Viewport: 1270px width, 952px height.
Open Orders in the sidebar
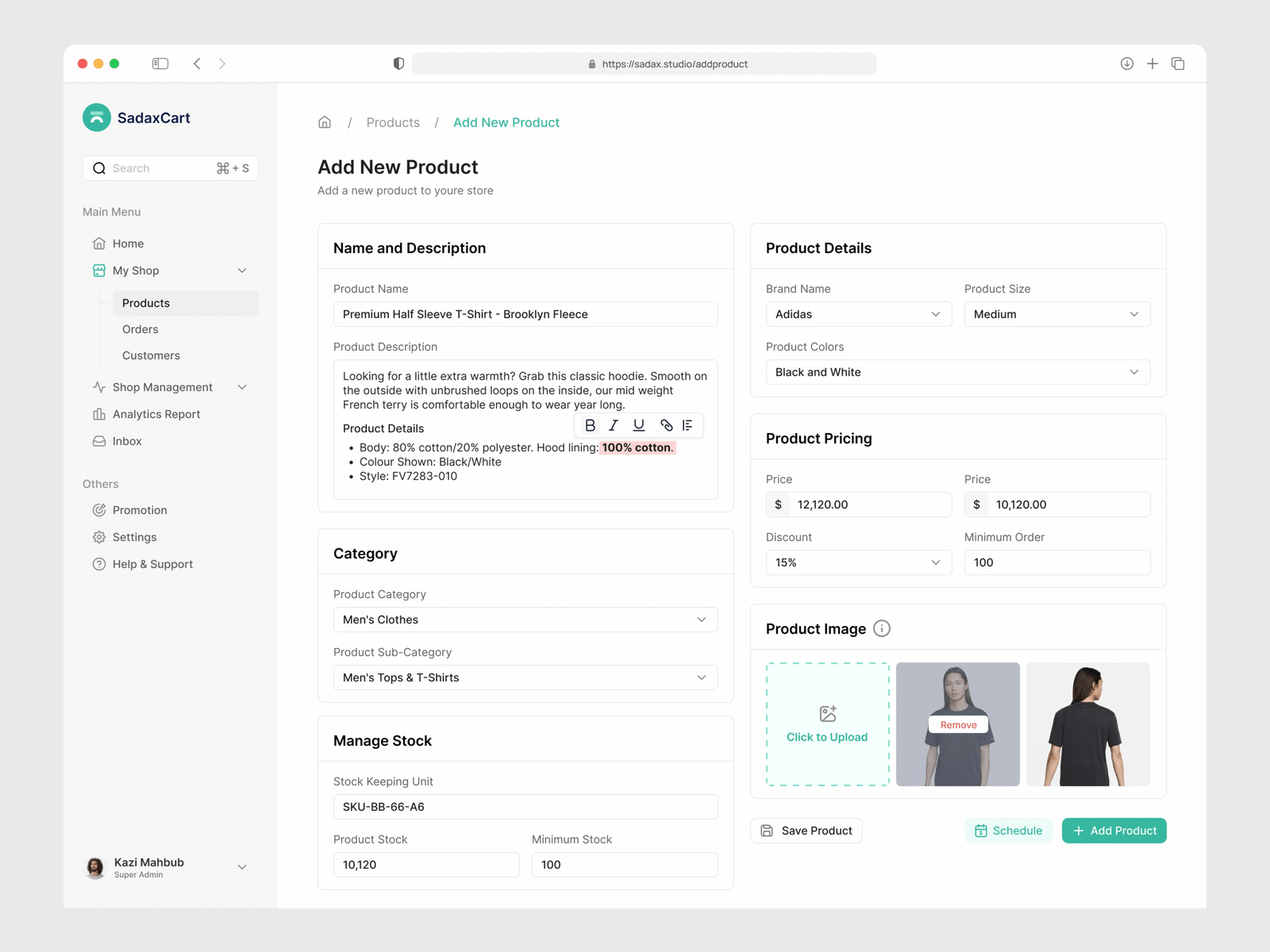point(140,329)
